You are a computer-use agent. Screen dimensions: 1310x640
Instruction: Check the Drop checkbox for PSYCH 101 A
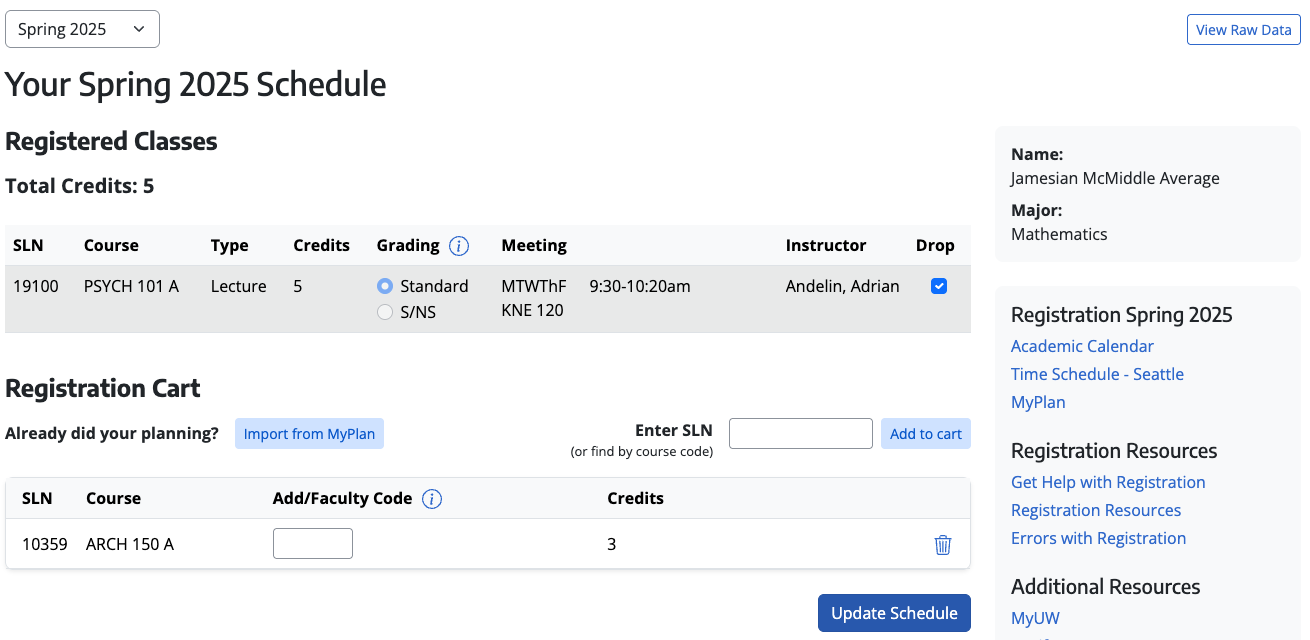[x=938, y=286]
